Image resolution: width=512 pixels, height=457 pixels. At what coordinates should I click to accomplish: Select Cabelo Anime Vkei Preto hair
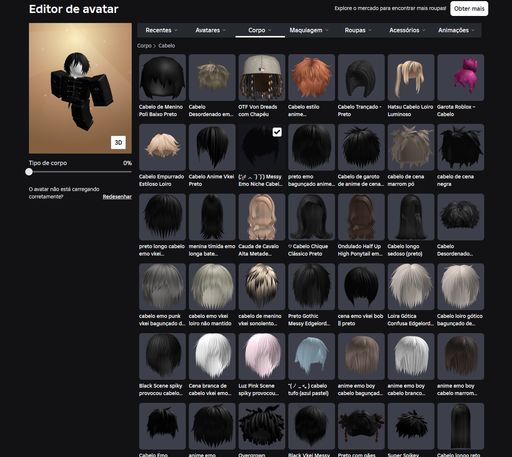click(x=212, y=147)
